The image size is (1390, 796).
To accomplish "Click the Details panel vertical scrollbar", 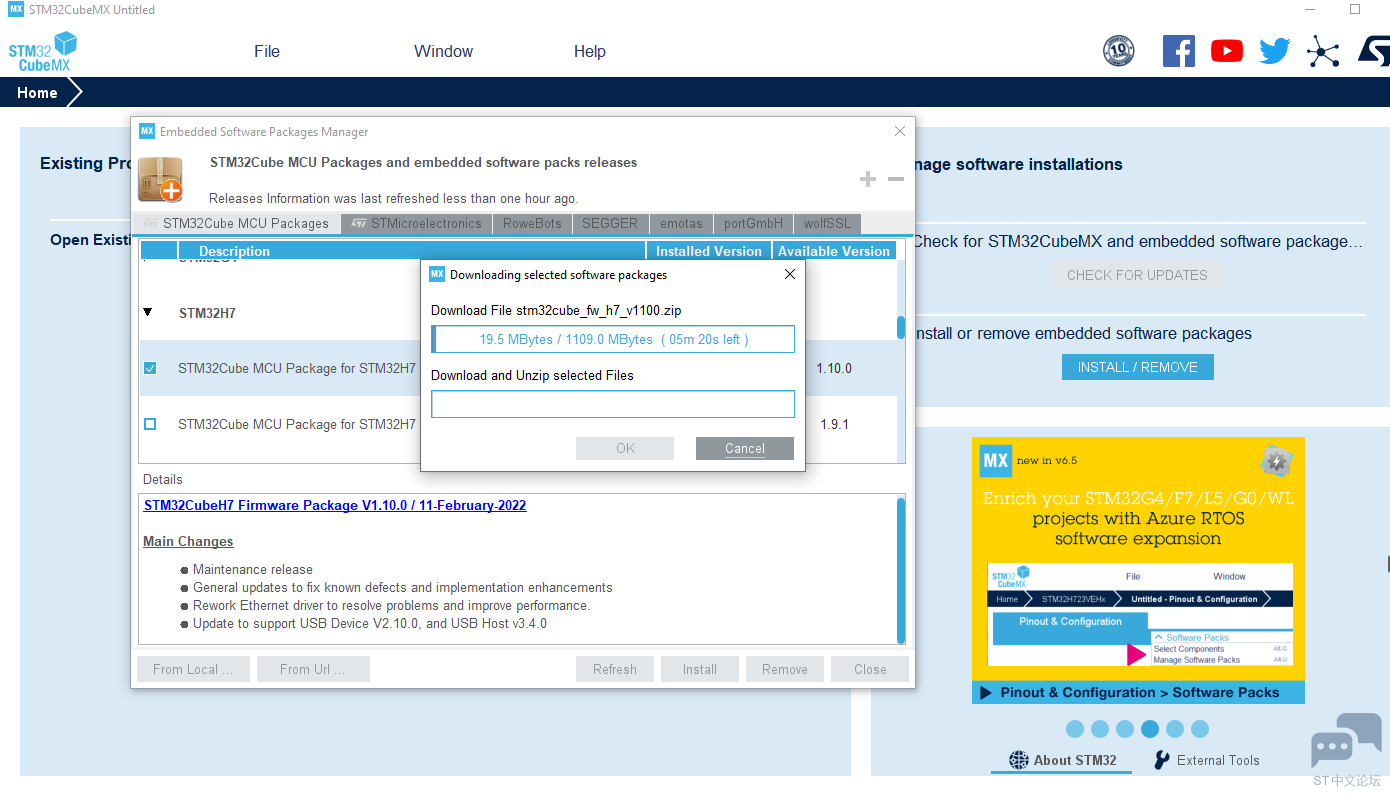I will 901,570.
